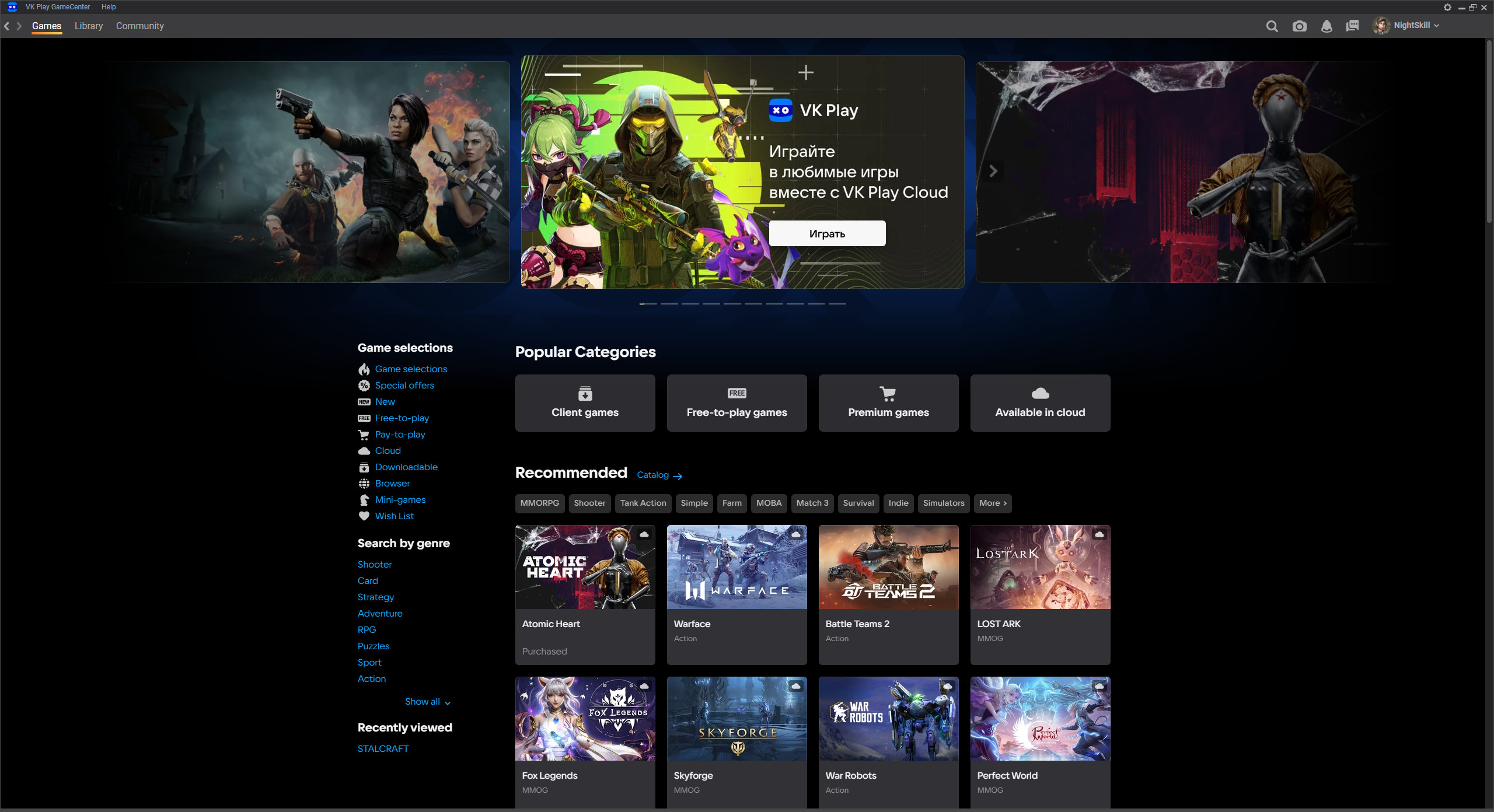Select the first banner carousel indicator
Screen dimensions: 1494x812
point(648,304)
